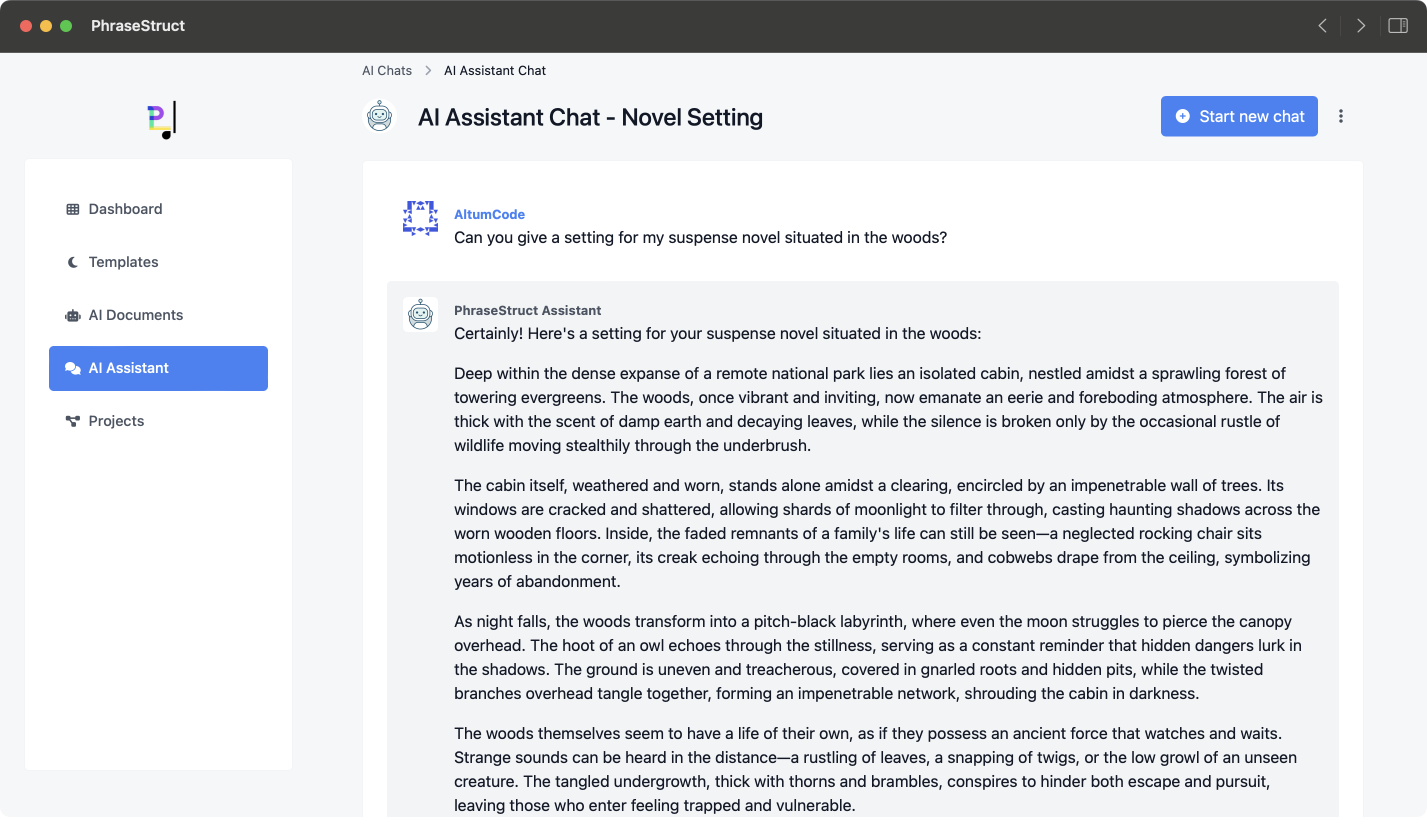Click the Templates moon icon
Image resolution: width=1427 pixels, height=817 pixels.
pos(73,262)
